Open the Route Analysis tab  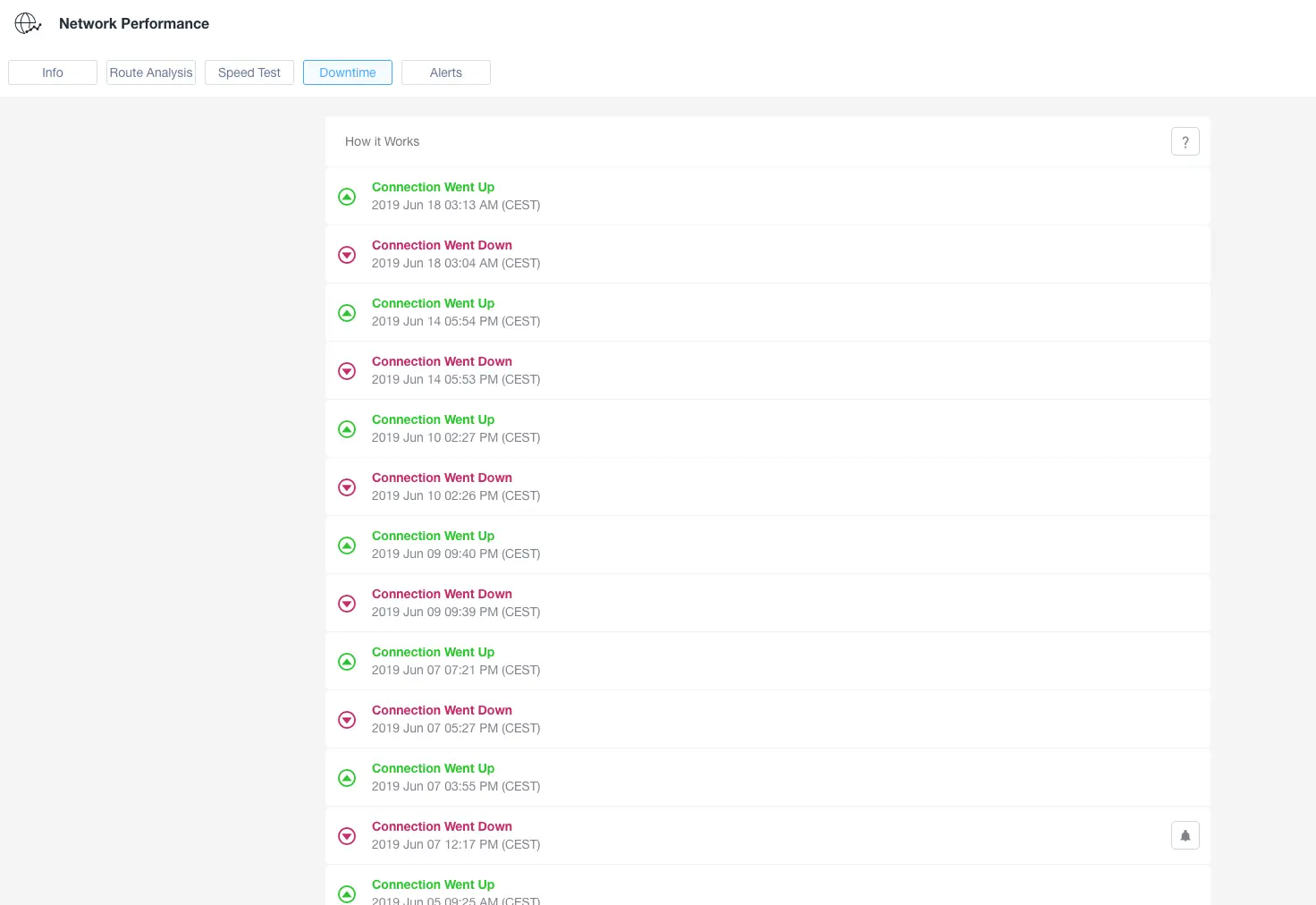[x=151, y=72]
